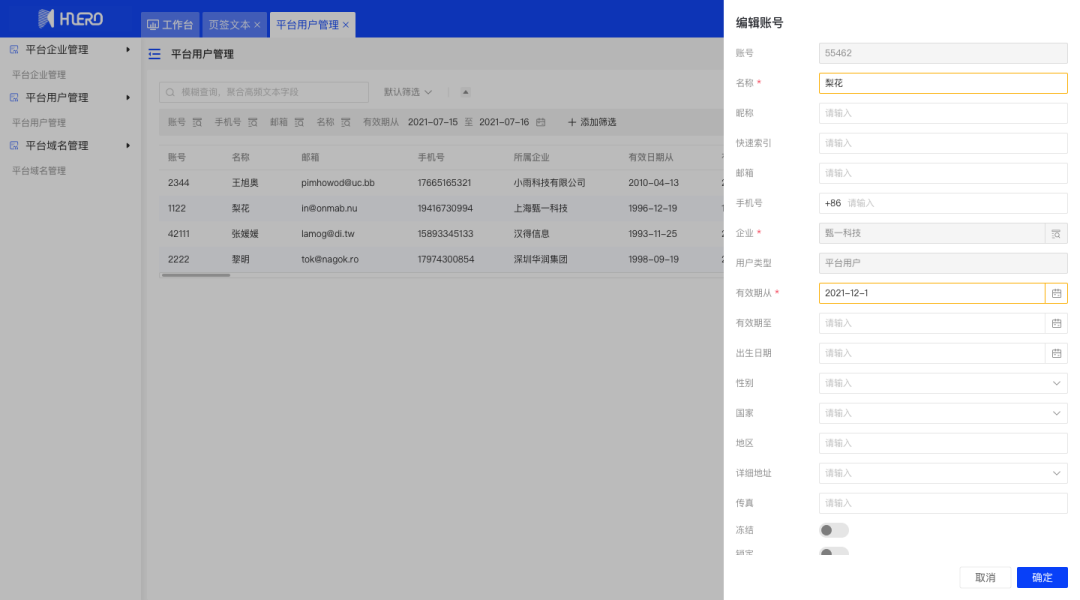Click the 取消 button

click(985, 577)
